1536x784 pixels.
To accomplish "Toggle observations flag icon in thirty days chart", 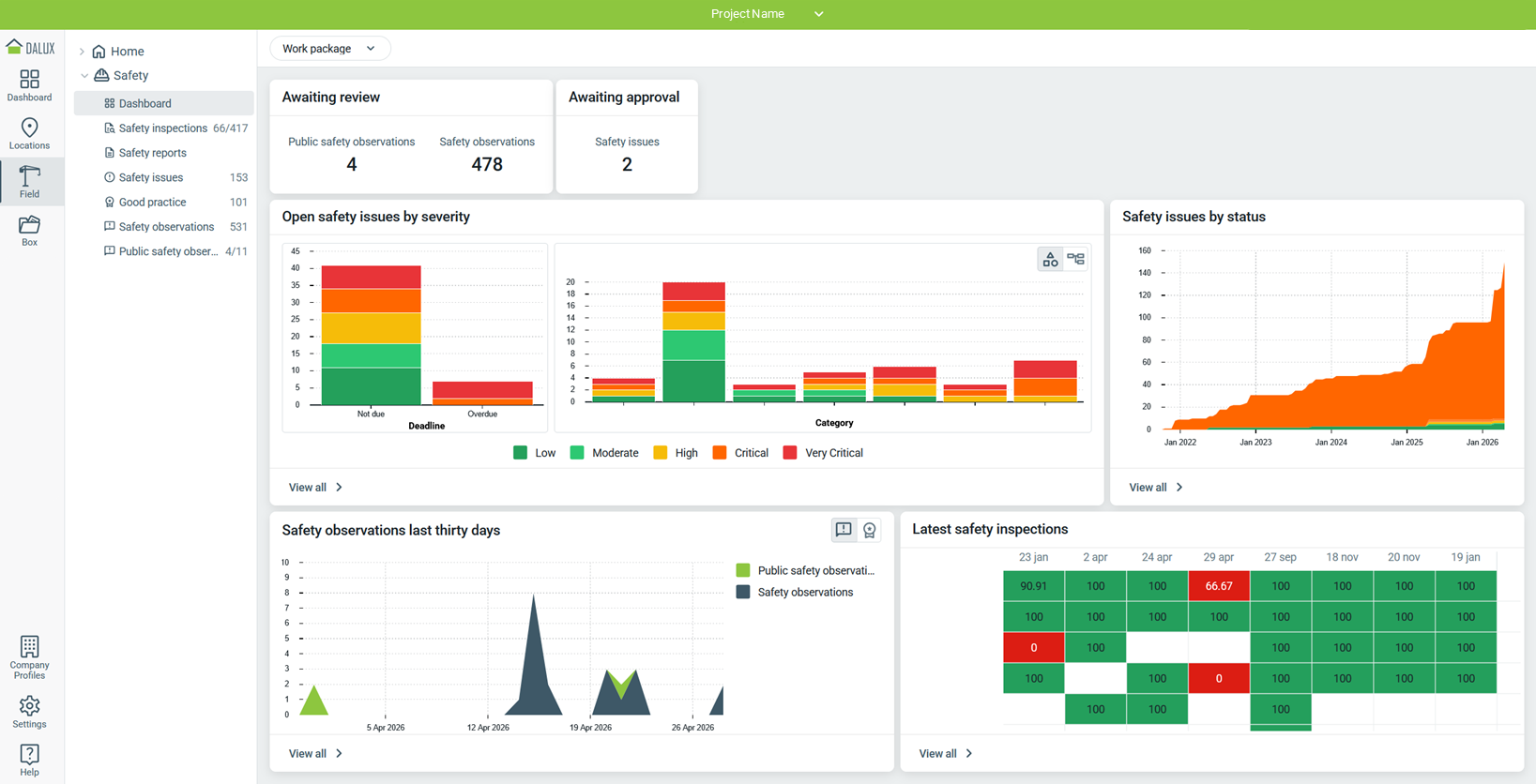I will [844, 530].
